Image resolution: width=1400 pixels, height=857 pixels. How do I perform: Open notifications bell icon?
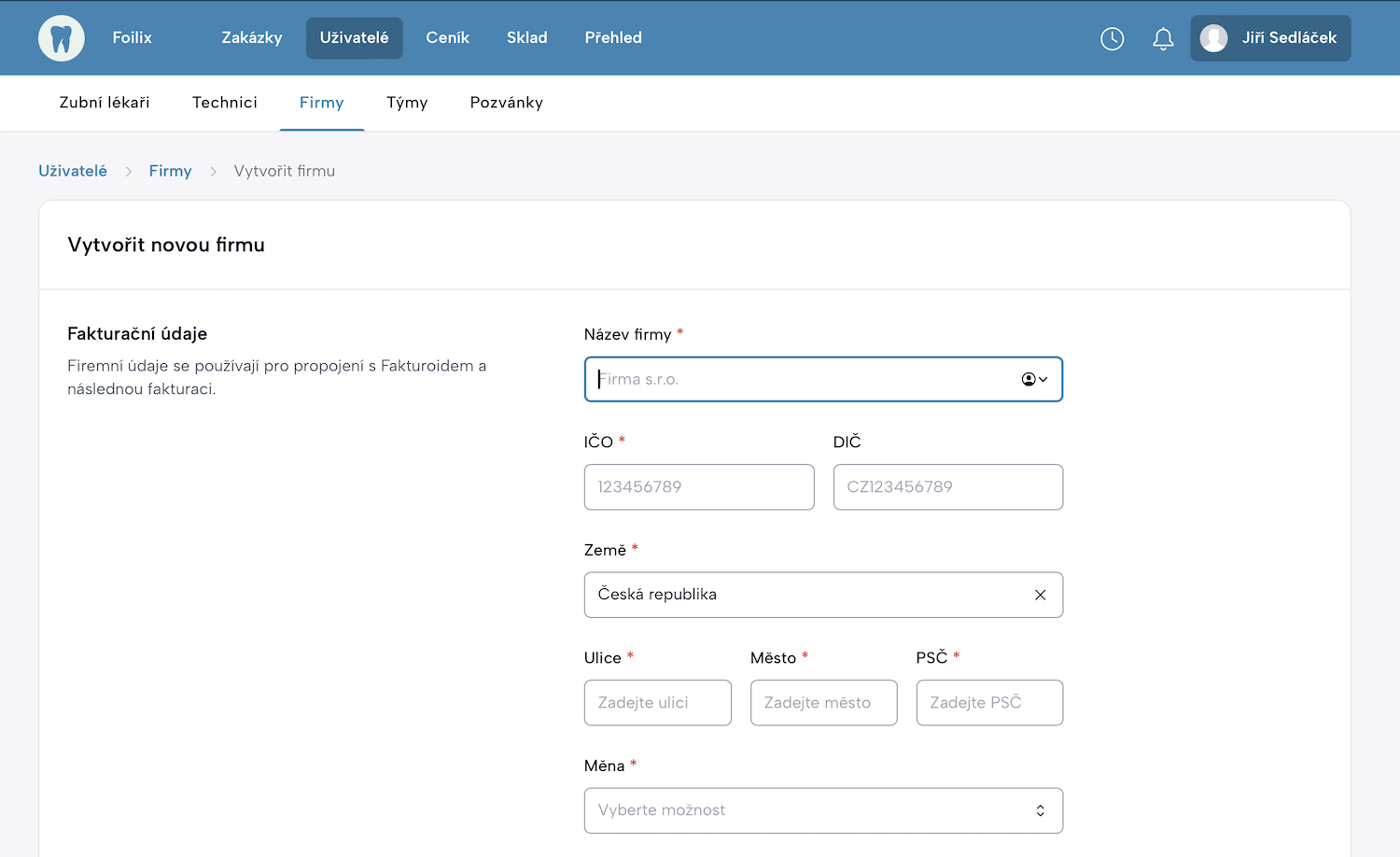click(x=1163, y=38)
